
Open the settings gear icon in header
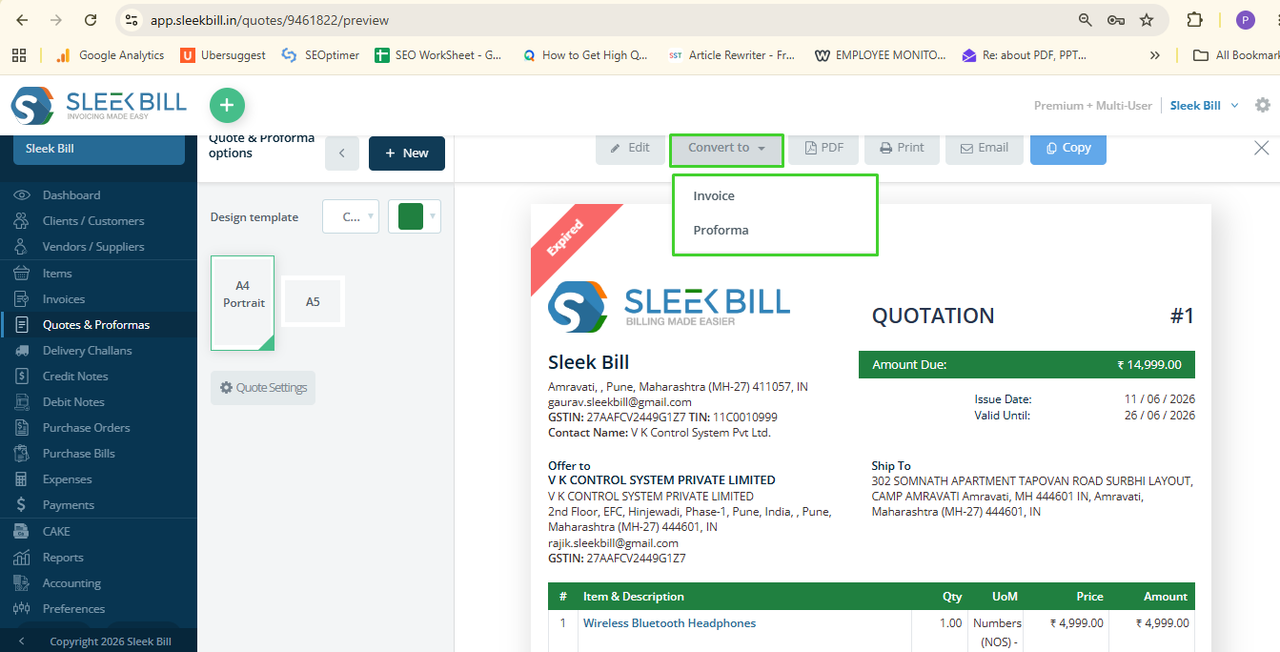pyautogui.click(x=1263, y=105)
